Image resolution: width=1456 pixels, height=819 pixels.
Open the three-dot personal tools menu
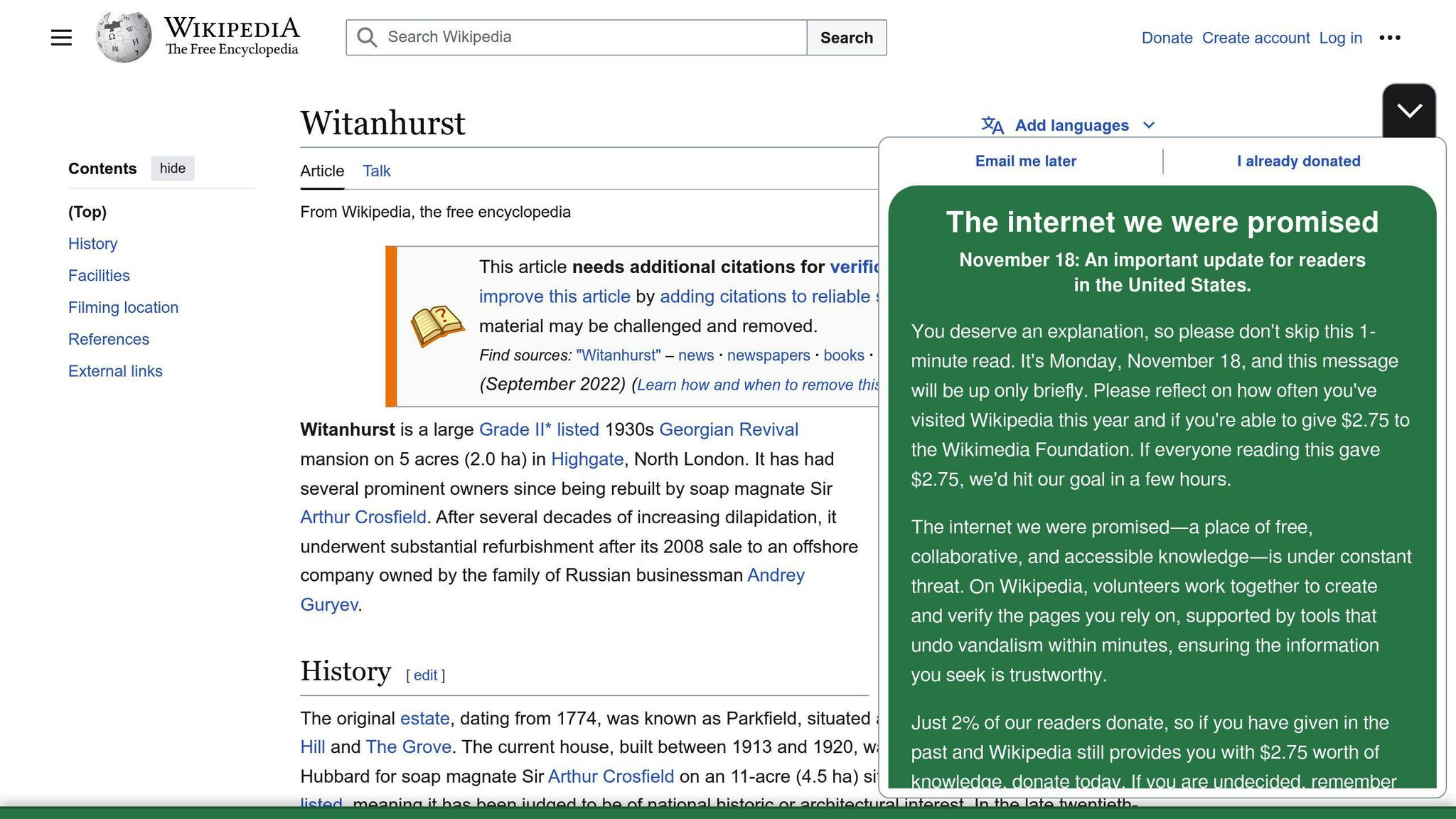click(1389, 38)
